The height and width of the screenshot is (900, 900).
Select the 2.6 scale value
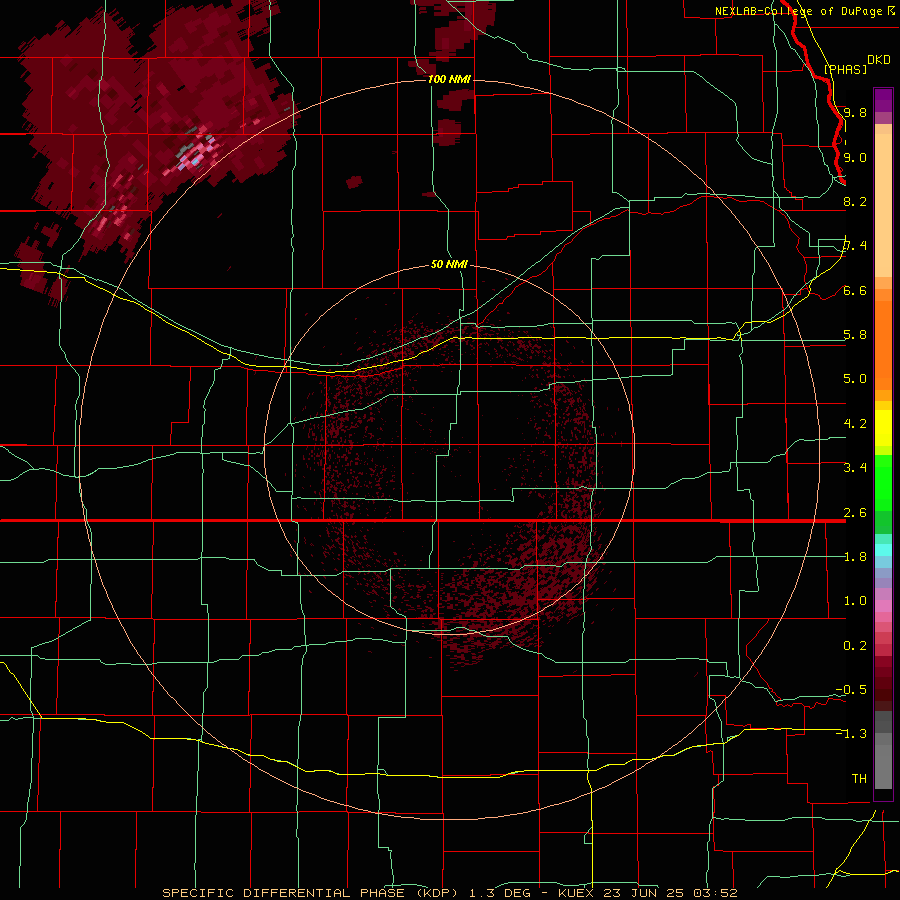click(855, 512)
